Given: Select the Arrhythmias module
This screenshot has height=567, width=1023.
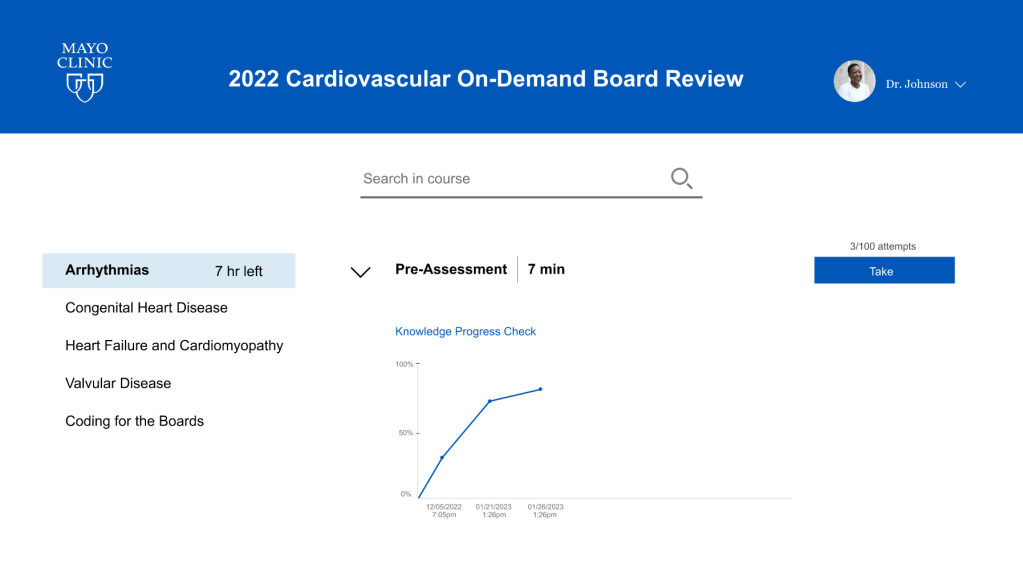Looking at the screenshot, I should [107, 270].
